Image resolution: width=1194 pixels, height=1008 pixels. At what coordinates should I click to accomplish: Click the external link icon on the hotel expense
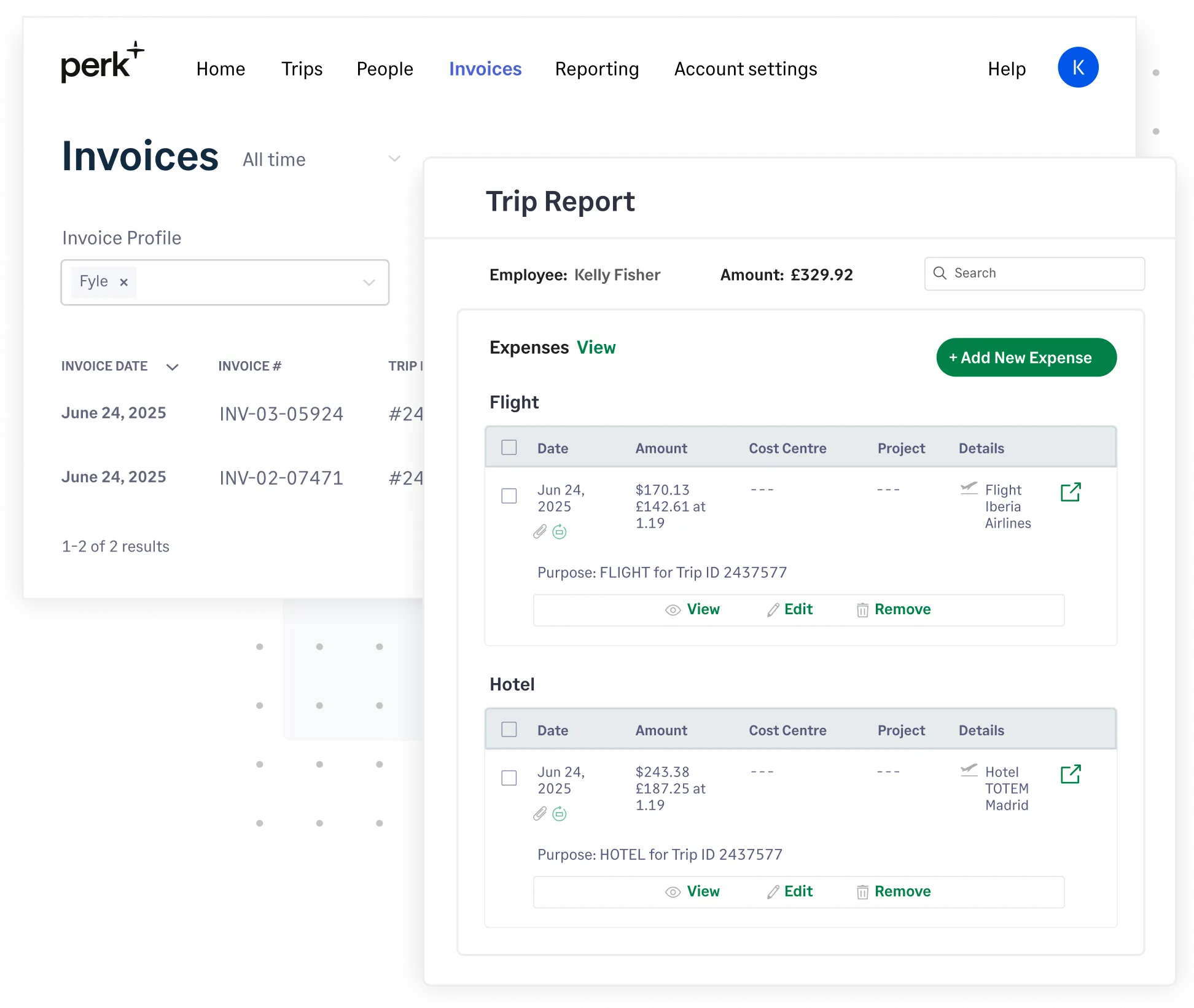[1070, 775]
